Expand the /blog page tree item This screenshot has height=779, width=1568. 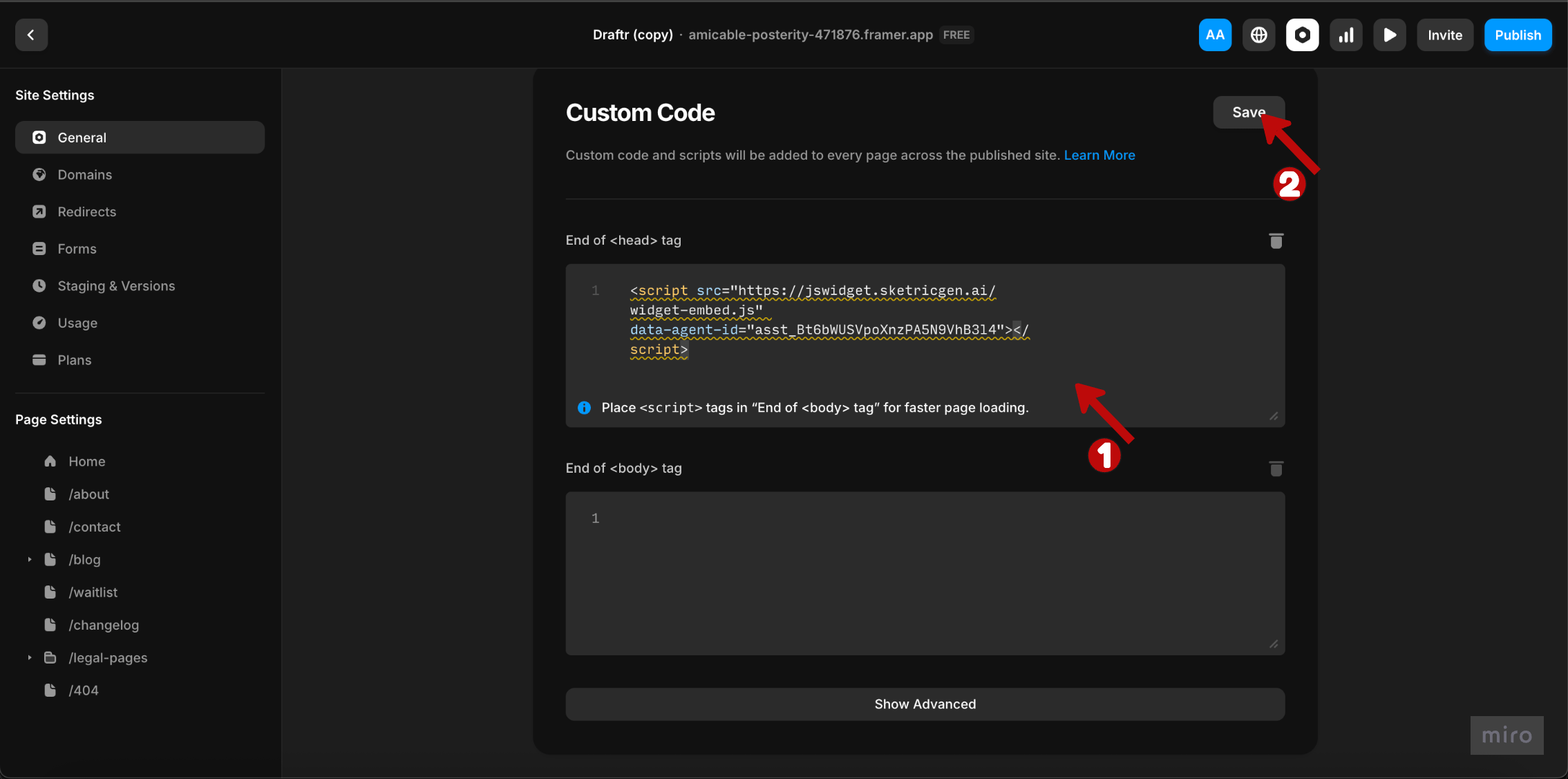[x=29, y=559]
